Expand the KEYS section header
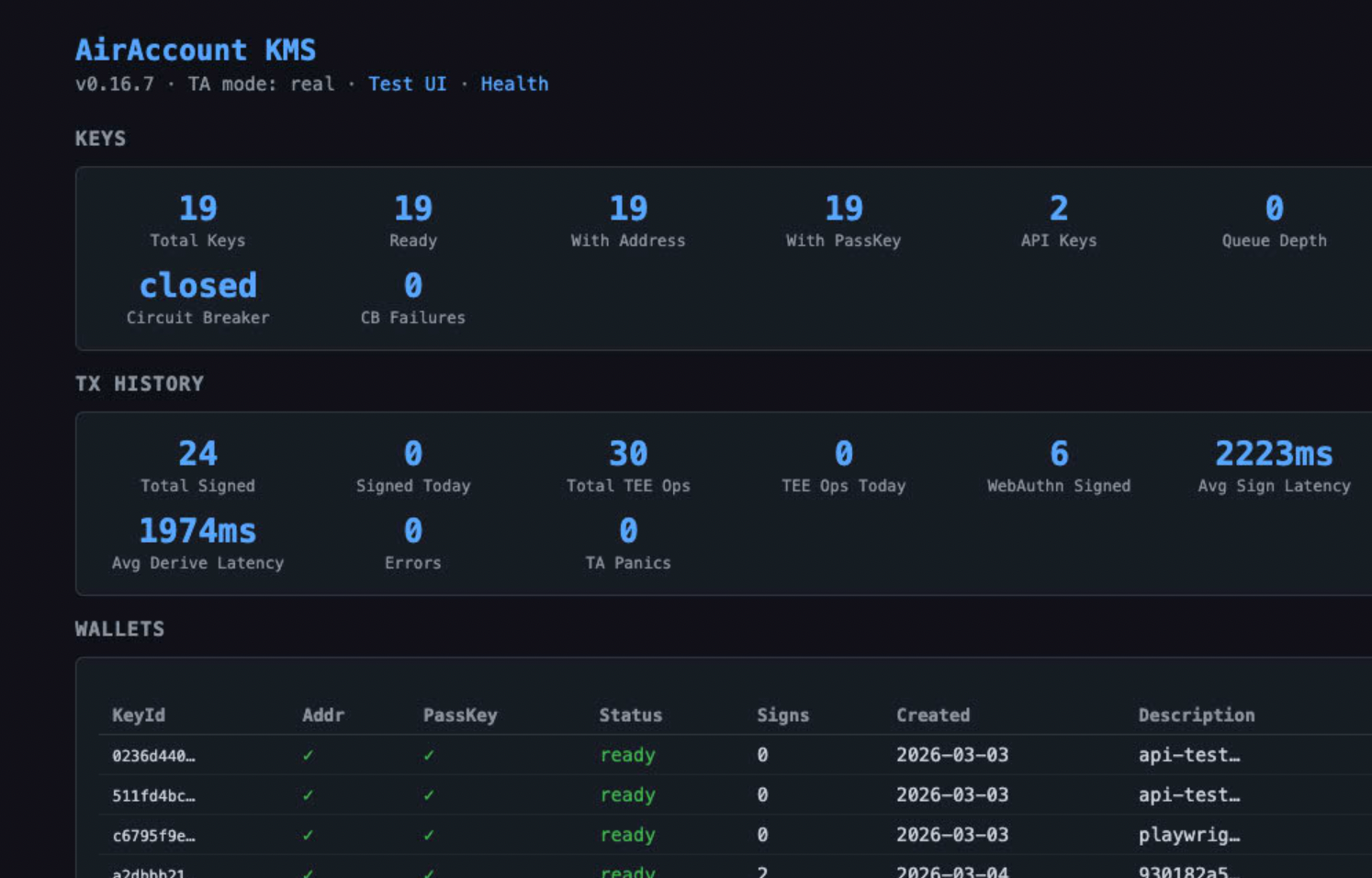Image resolution: width=1372 pixels, height=878 pixels. pos(101,139)
